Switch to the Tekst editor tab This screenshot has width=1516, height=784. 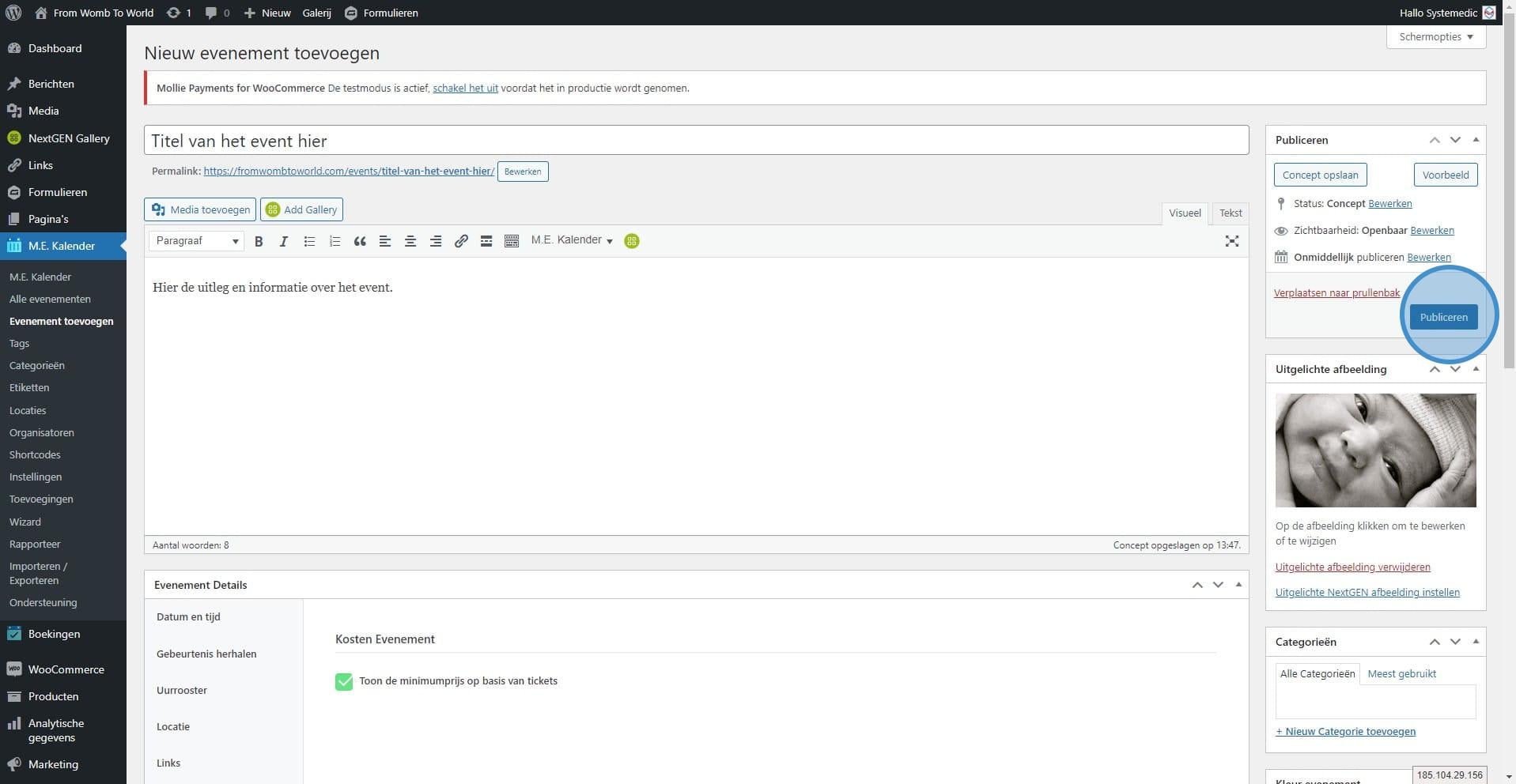point(1231,213)
